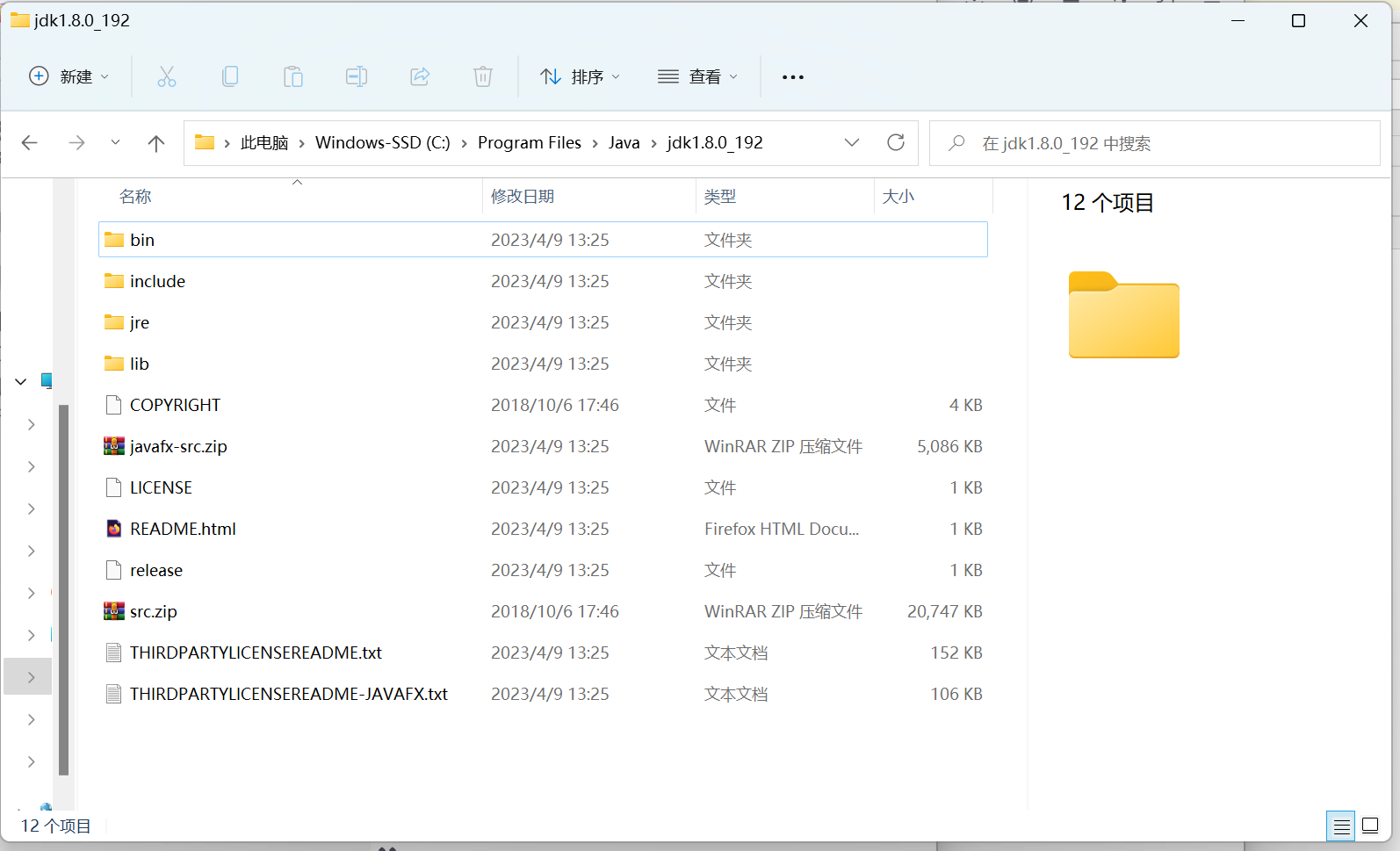Click the include folder icon
The image size is (1400, 851).
(114, 281)
